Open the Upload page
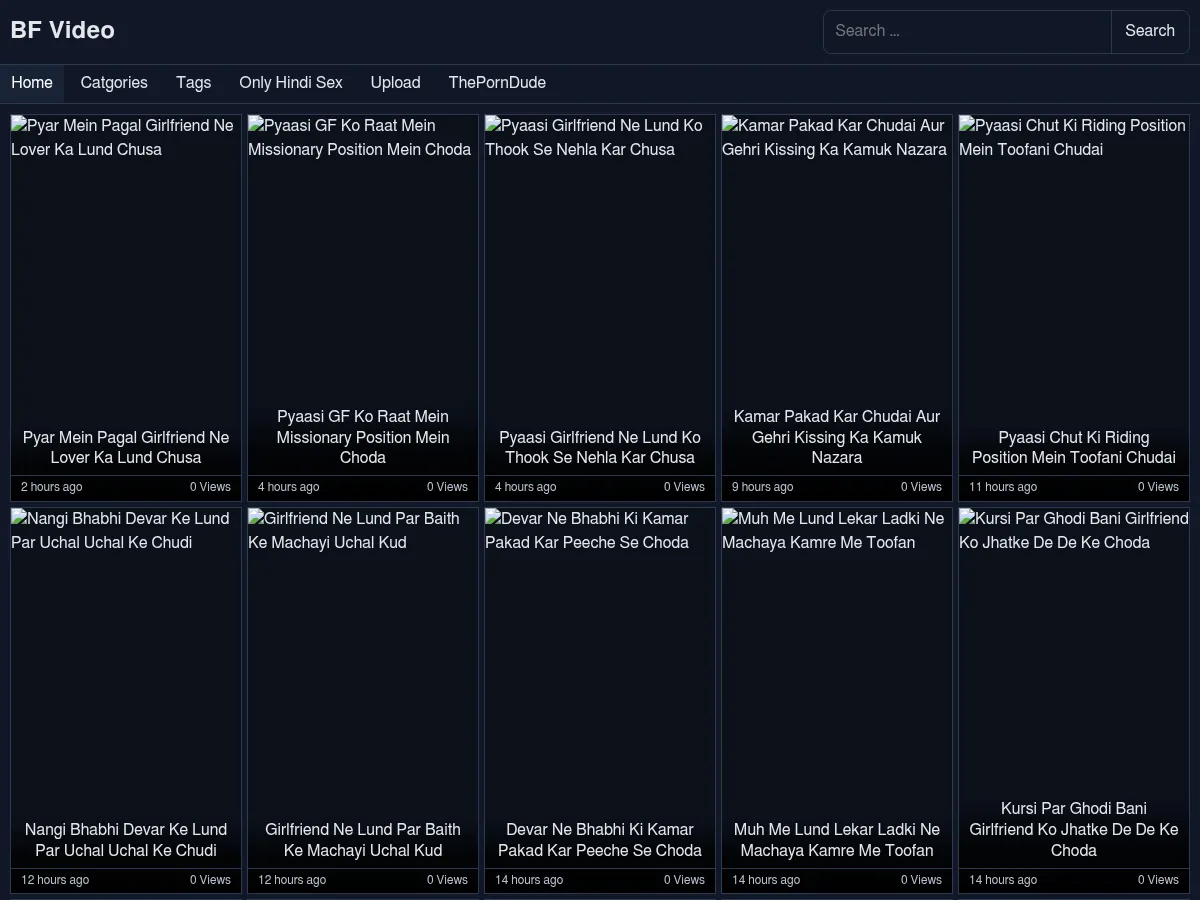1200x900 pixels. pos(395,83)
